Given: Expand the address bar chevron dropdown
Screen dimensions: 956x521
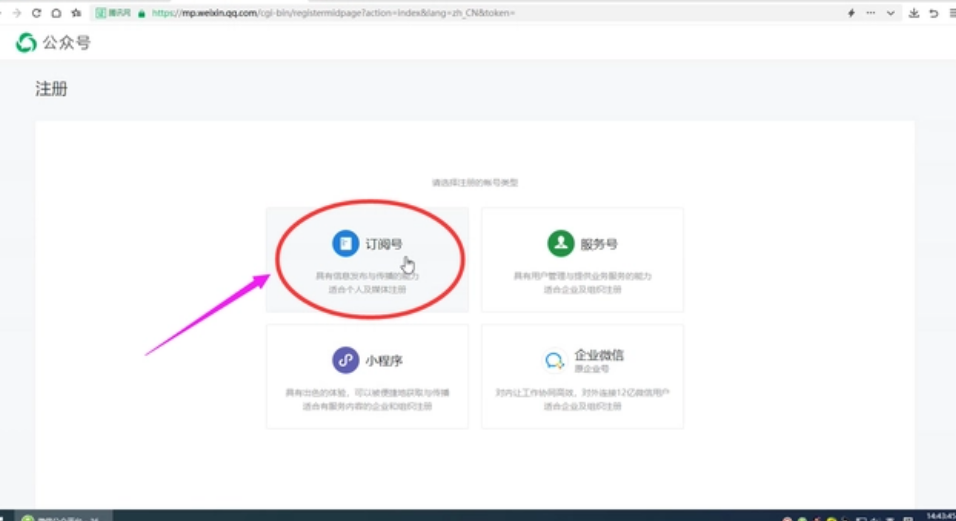Looking at the screenshot, I should (891, 13).
